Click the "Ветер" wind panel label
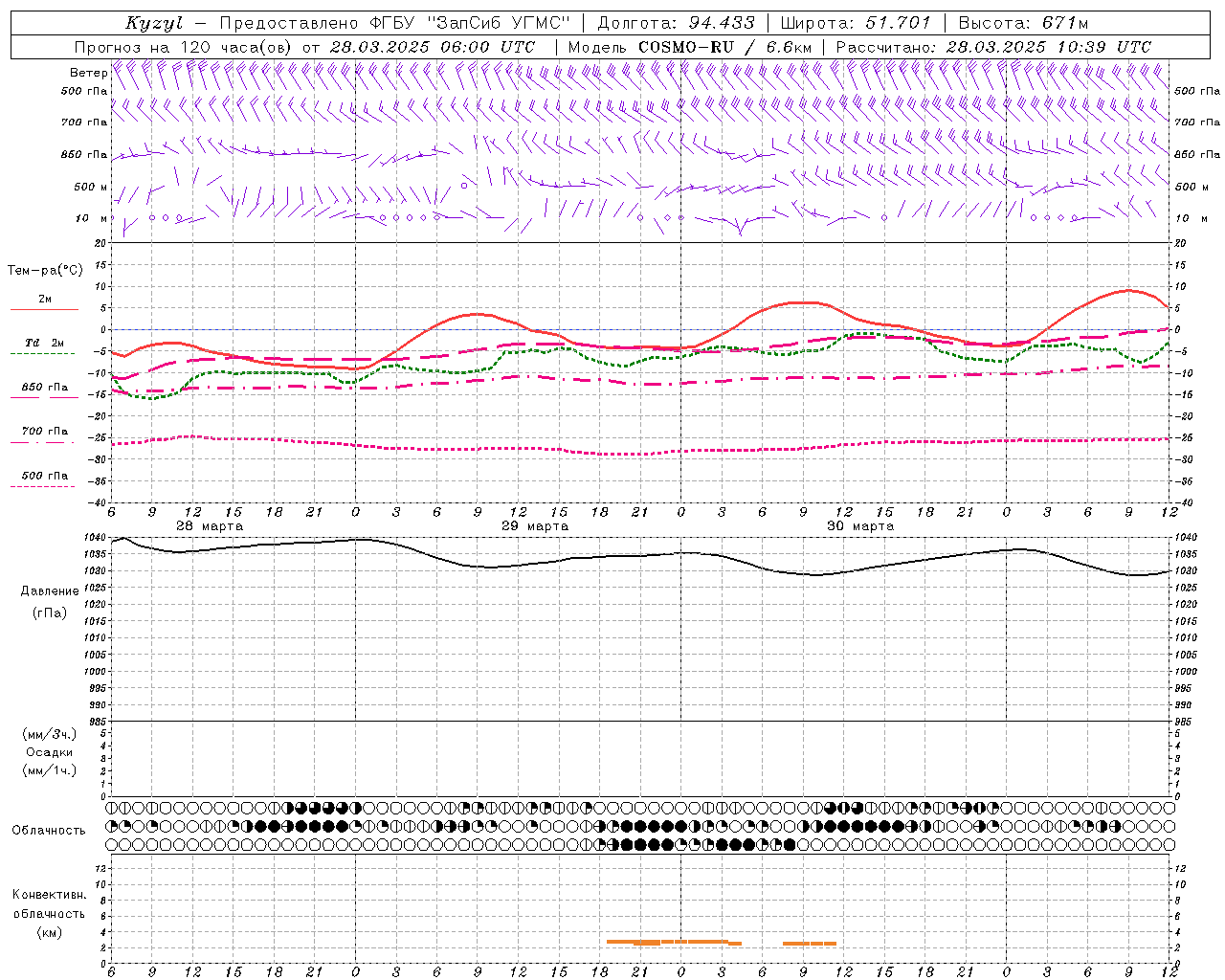Screen dimensions: 1225x980 point(88,73)
